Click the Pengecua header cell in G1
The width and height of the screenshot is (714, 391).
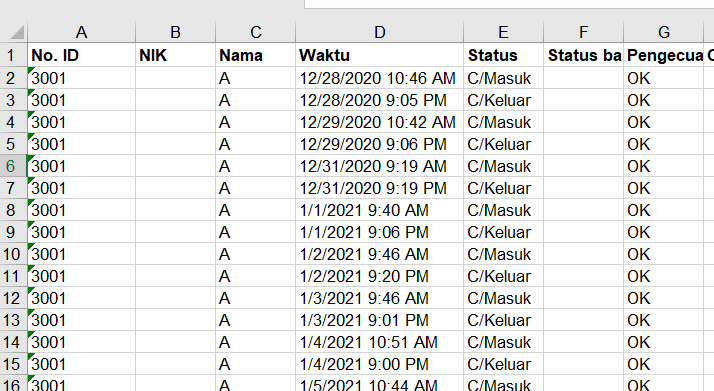pyautogui.click(x=663, y=56)
